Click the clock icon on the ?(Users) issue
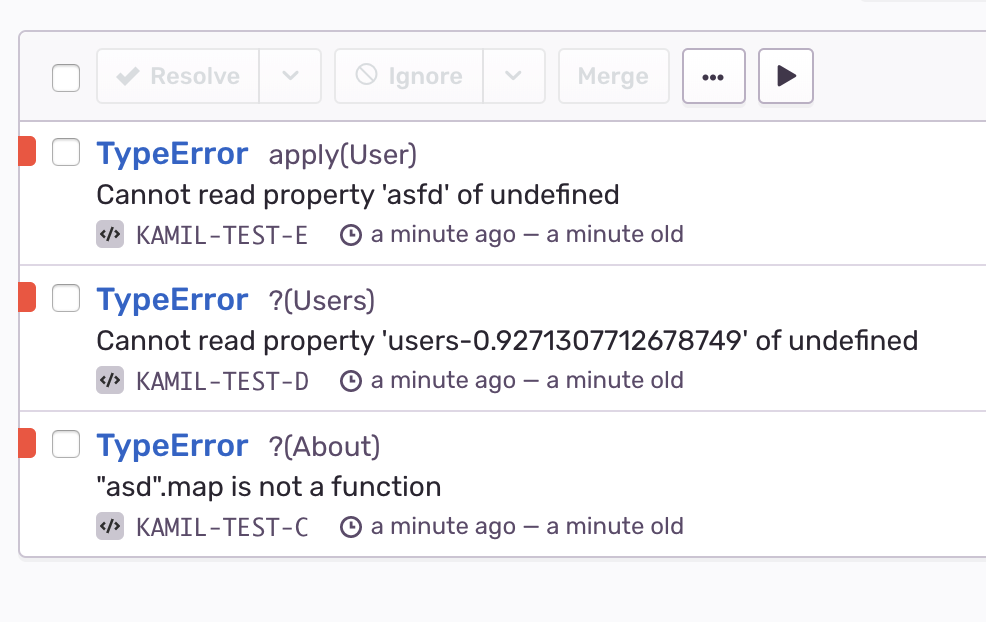 [x=350, y=380]
